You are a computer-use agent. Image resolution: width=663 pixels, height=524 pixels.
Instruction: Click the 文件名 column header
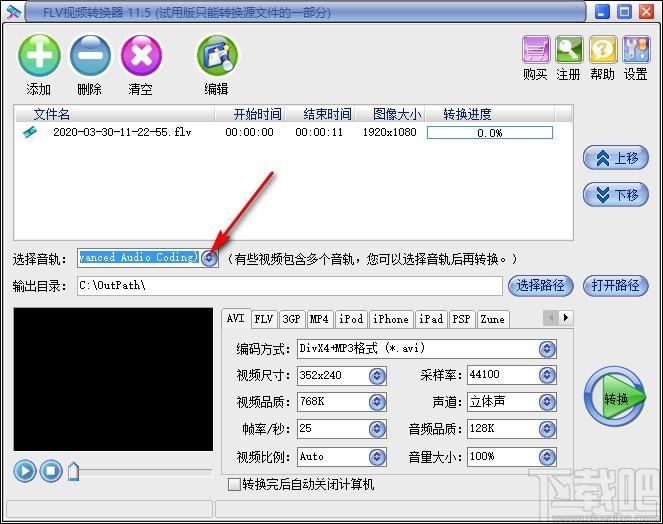coord(114,114)
